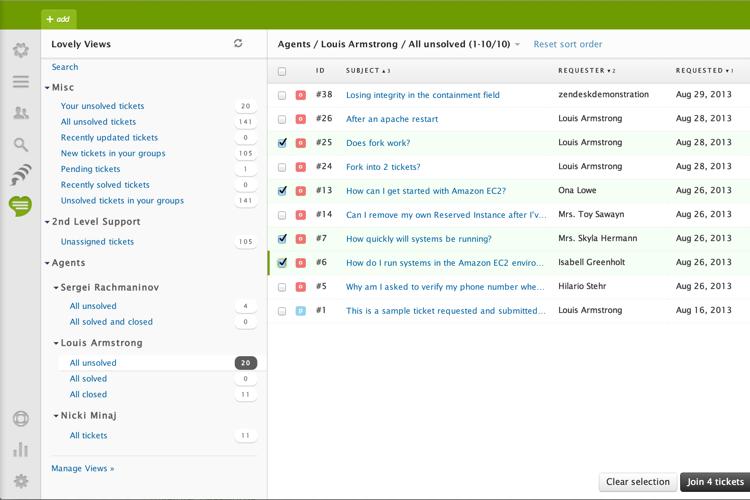This screenshot has height=500, width=750.
Task: Open the people icon in sidebar
Action: [x=20, y=113]
